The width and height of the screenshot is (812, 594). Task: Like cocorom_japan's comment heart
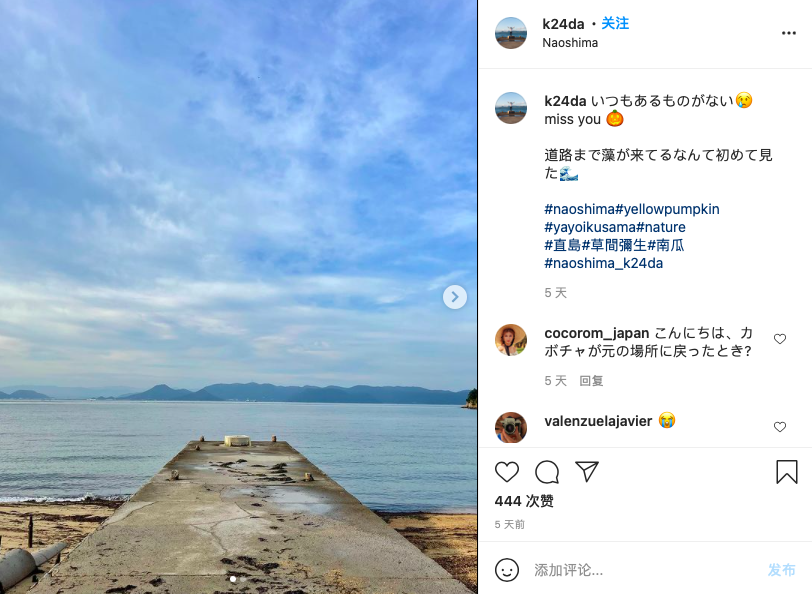(779, 339)
